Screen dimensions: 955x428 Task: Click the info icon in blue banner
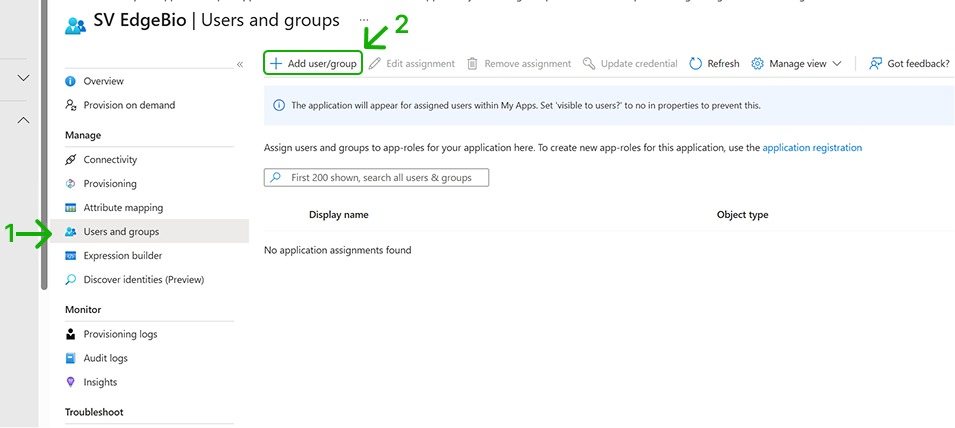[x=279, y=105]
